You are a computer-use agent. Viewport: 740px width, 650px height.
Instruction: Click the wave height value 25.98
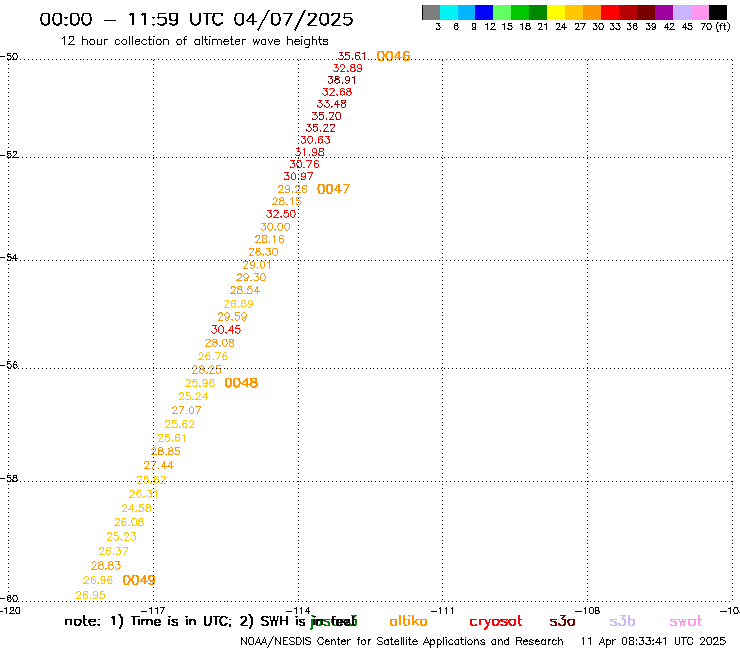pos(200,383)
